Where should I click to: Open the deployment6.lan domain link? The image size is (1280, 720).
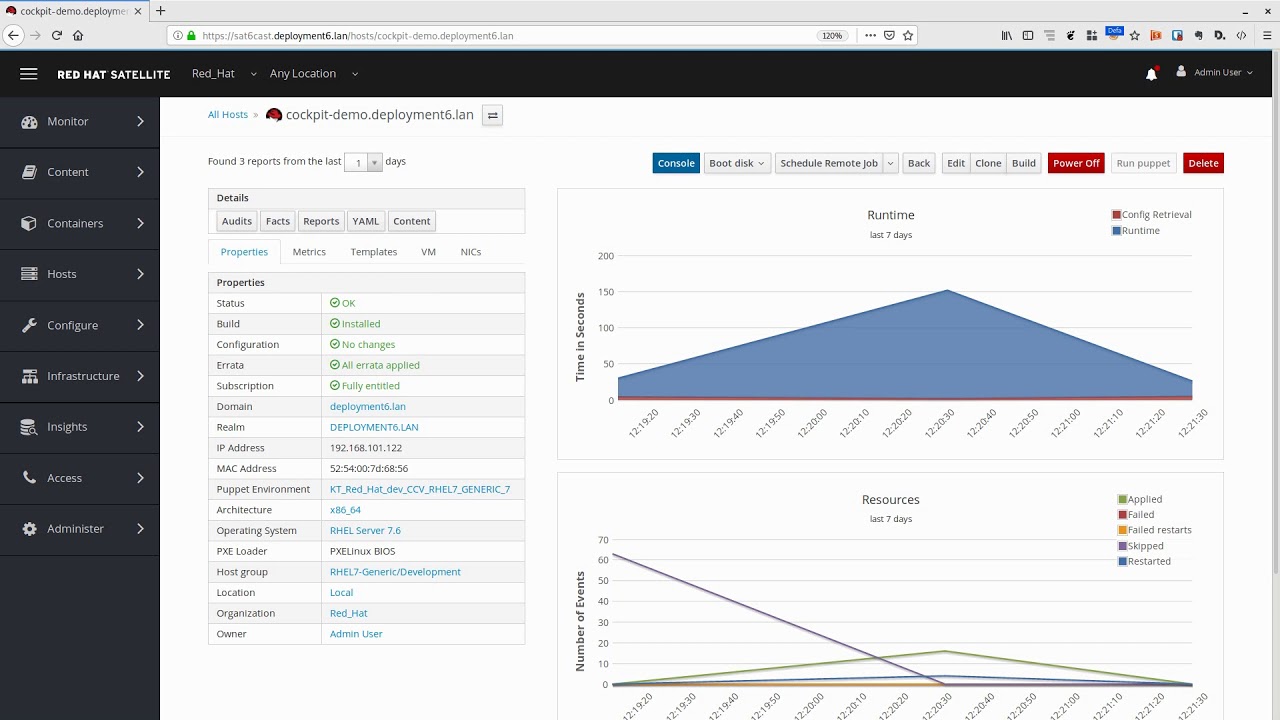click(x=368, y=407)
